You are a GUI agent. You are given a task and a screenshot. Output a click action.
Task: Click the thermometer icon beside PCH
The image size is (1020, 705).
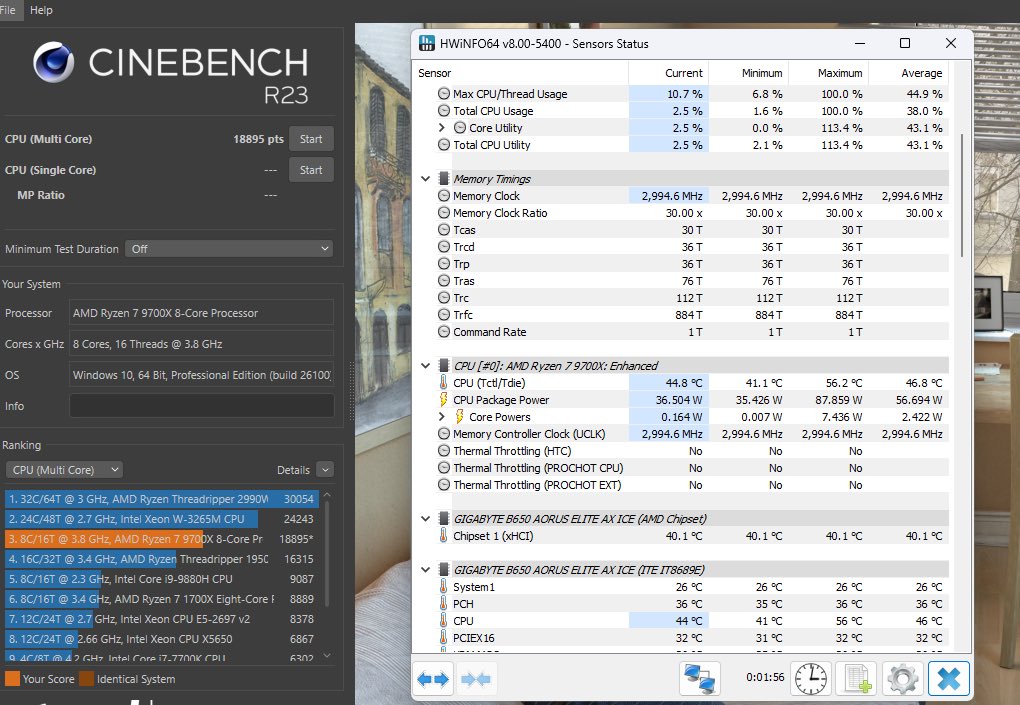pyautogui.click(x=444, y=604)
